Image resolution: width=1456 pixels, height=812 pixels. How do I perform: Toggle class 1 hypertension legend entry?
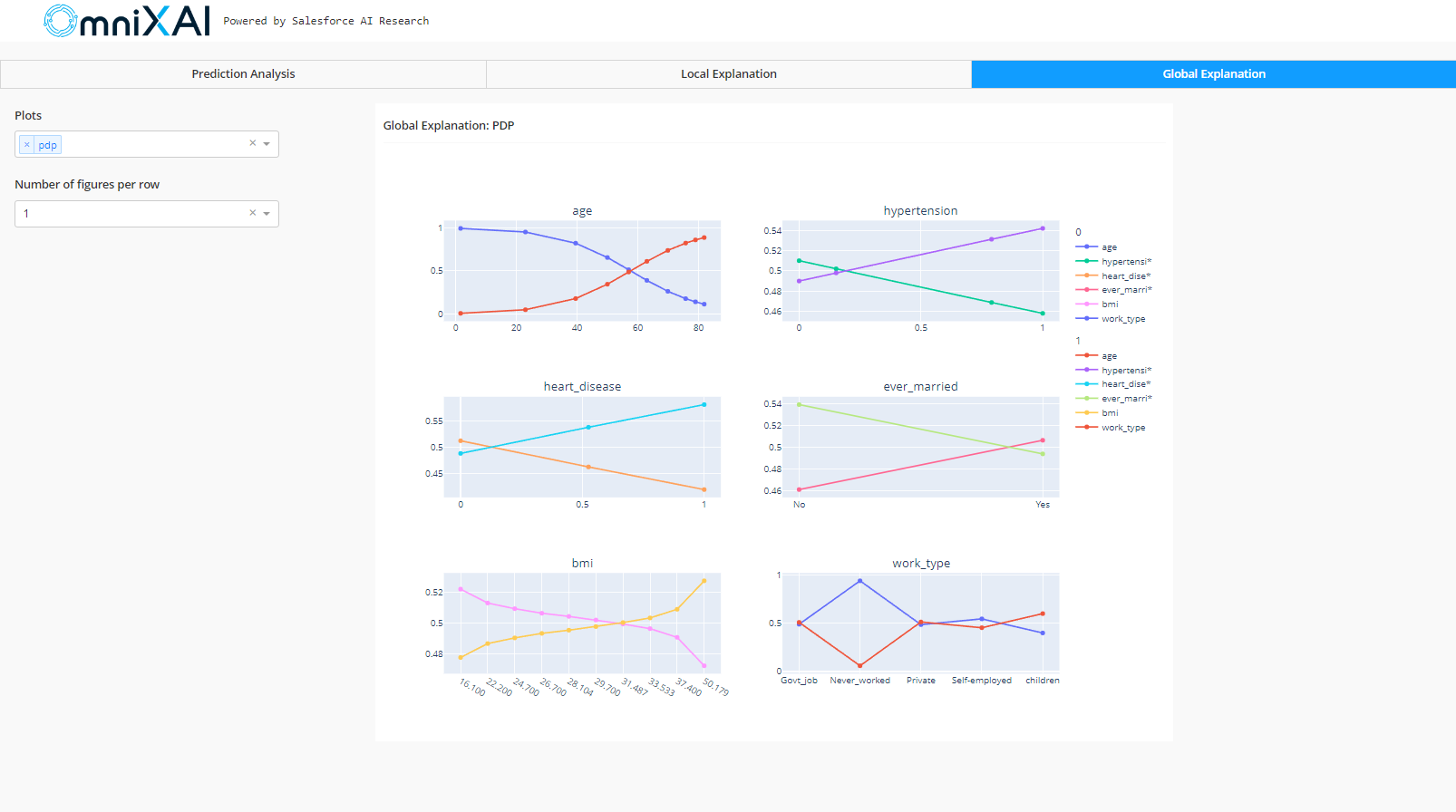[1113, 371]
